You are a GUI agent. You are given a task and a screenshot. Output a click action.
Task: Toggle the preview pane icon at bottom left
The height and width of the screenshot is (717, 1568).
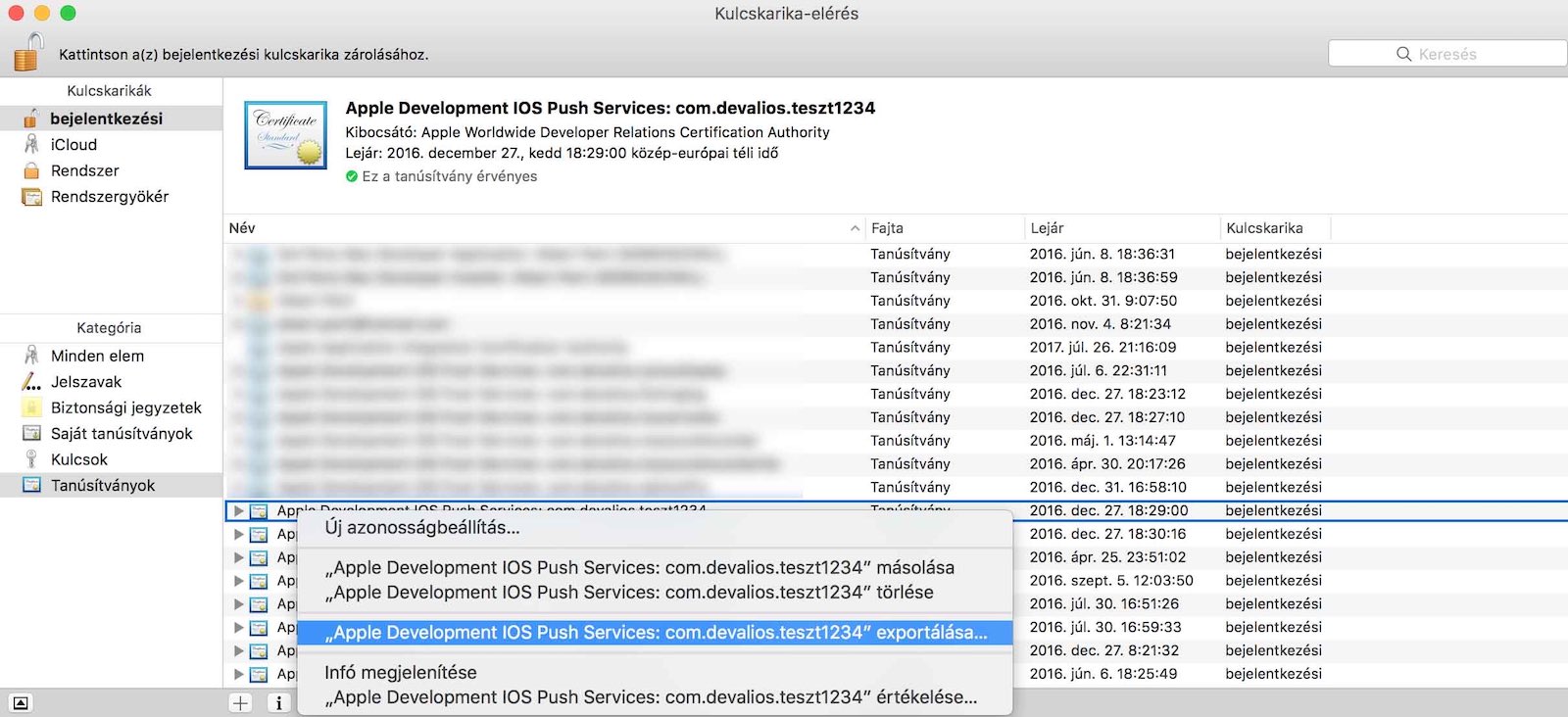[x=20, y=702]
